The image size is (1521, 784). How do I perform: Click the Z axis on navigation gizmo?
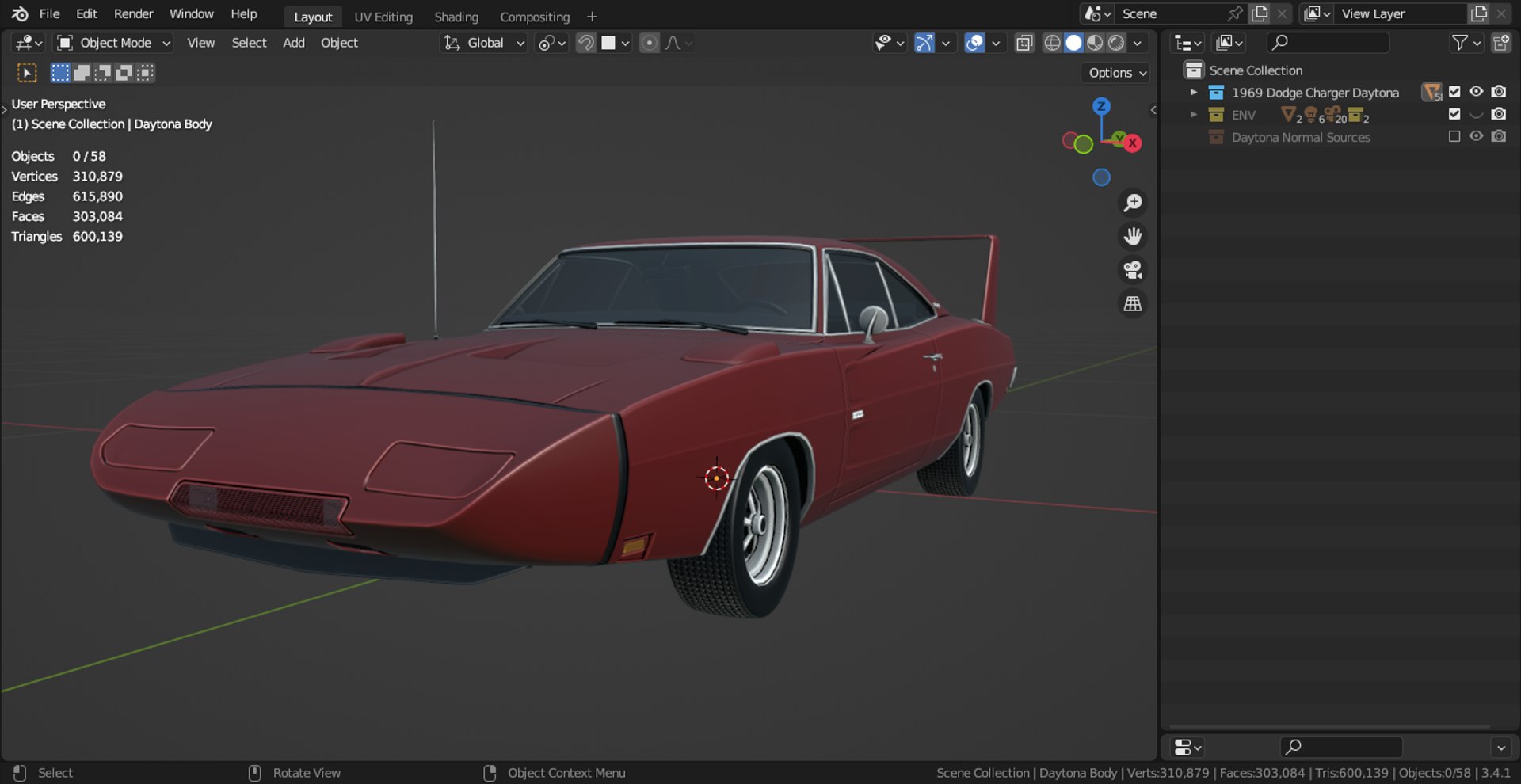(x=1101, y=106)
